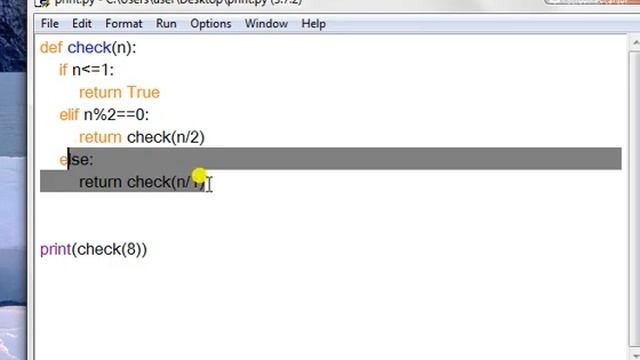Open the Window menu
The image size is (640, 360).
pyautogui.click(x=266, y=24)
